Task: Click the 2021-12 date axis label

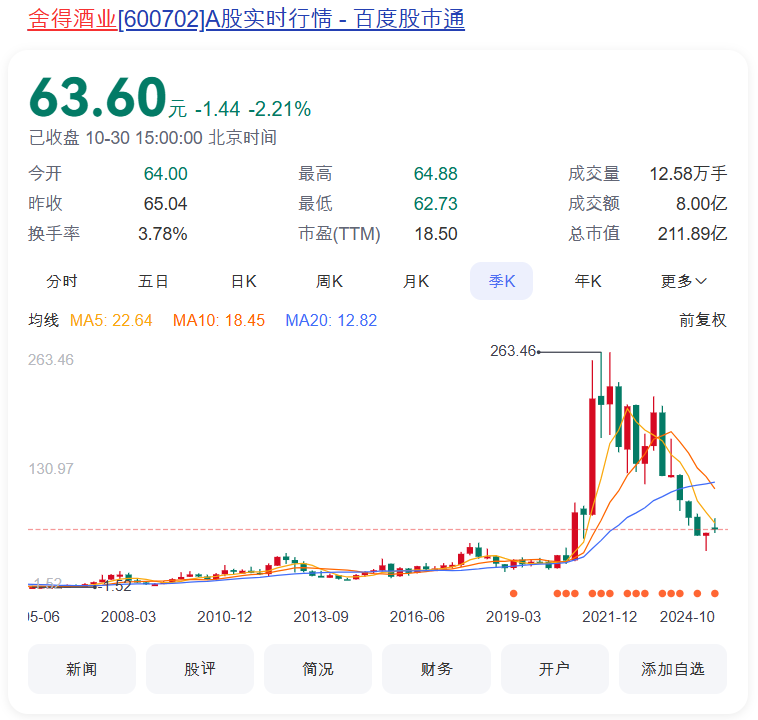Action: pyautogui.click(x=610, y=617)
